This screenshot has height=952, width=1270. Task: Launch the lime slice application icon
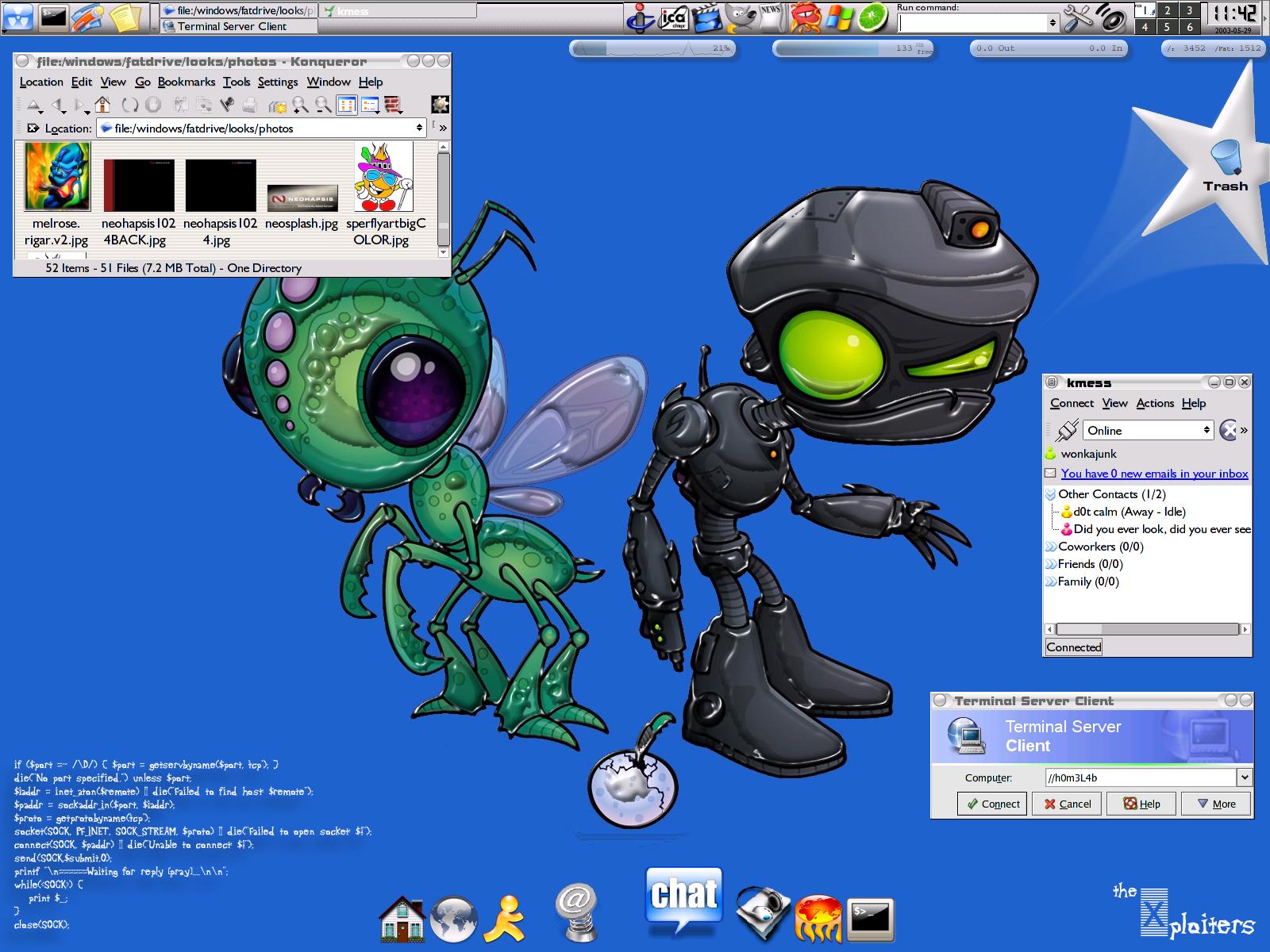874,17
